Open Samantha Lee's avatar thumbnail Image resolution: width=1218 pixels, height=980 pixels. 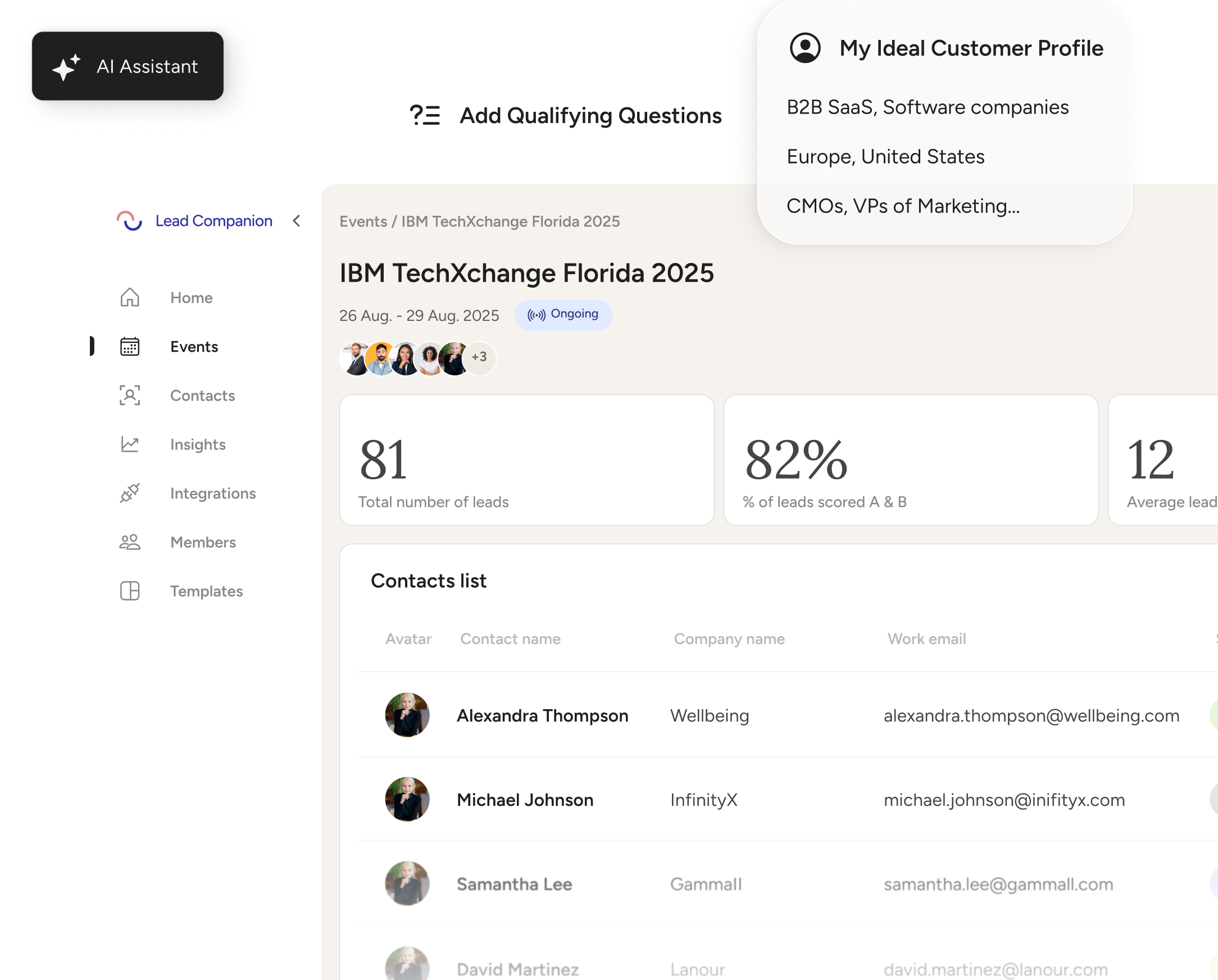click(x=407, y=883)
